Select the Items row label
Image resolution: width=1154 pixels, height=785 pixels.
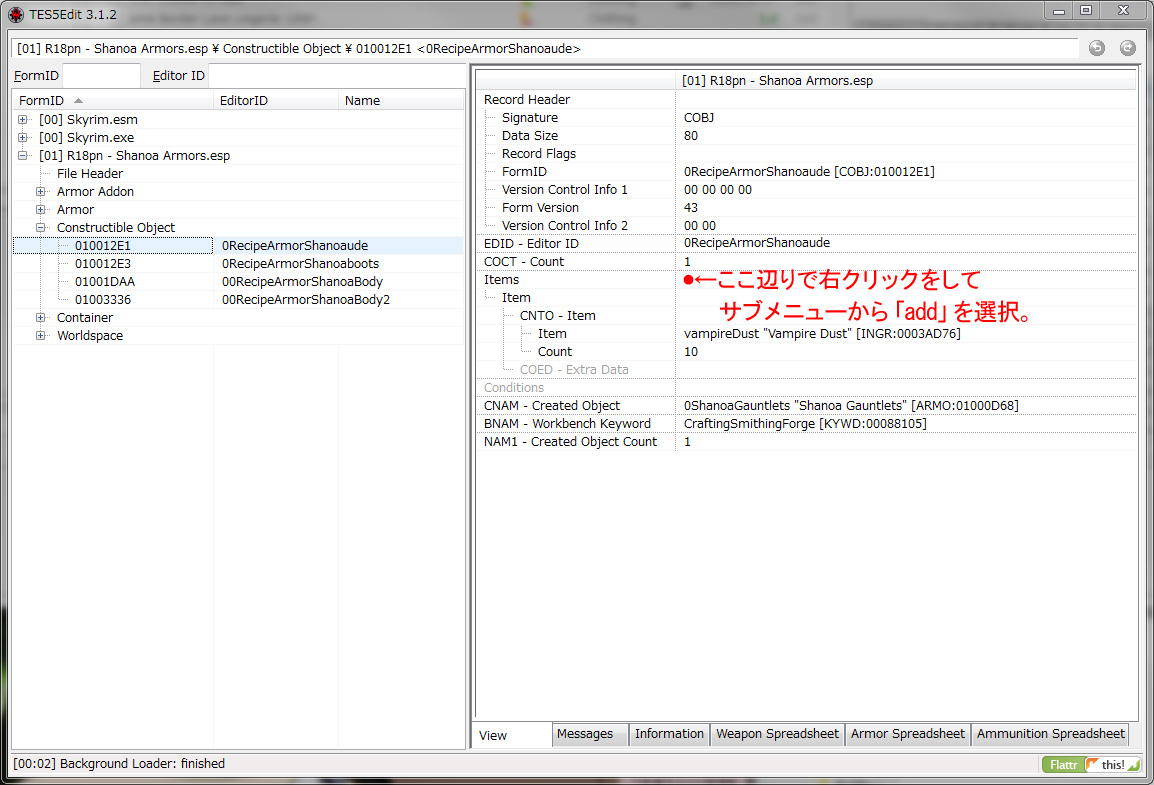[x=501, y=280]
